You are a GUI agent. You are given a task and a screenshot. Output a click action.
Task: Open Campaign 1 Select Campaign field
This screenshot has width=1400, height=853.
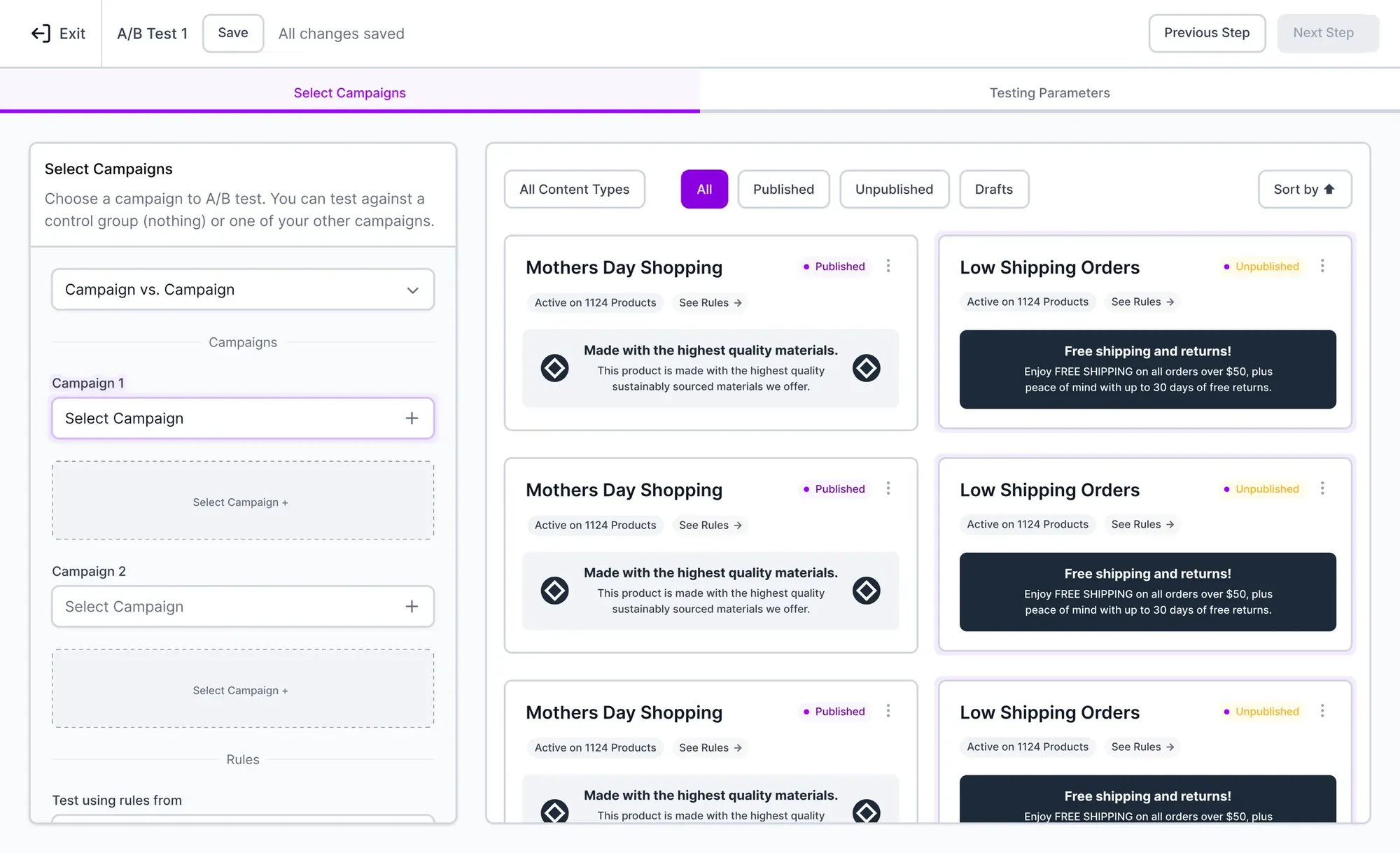tap(243, 418)
